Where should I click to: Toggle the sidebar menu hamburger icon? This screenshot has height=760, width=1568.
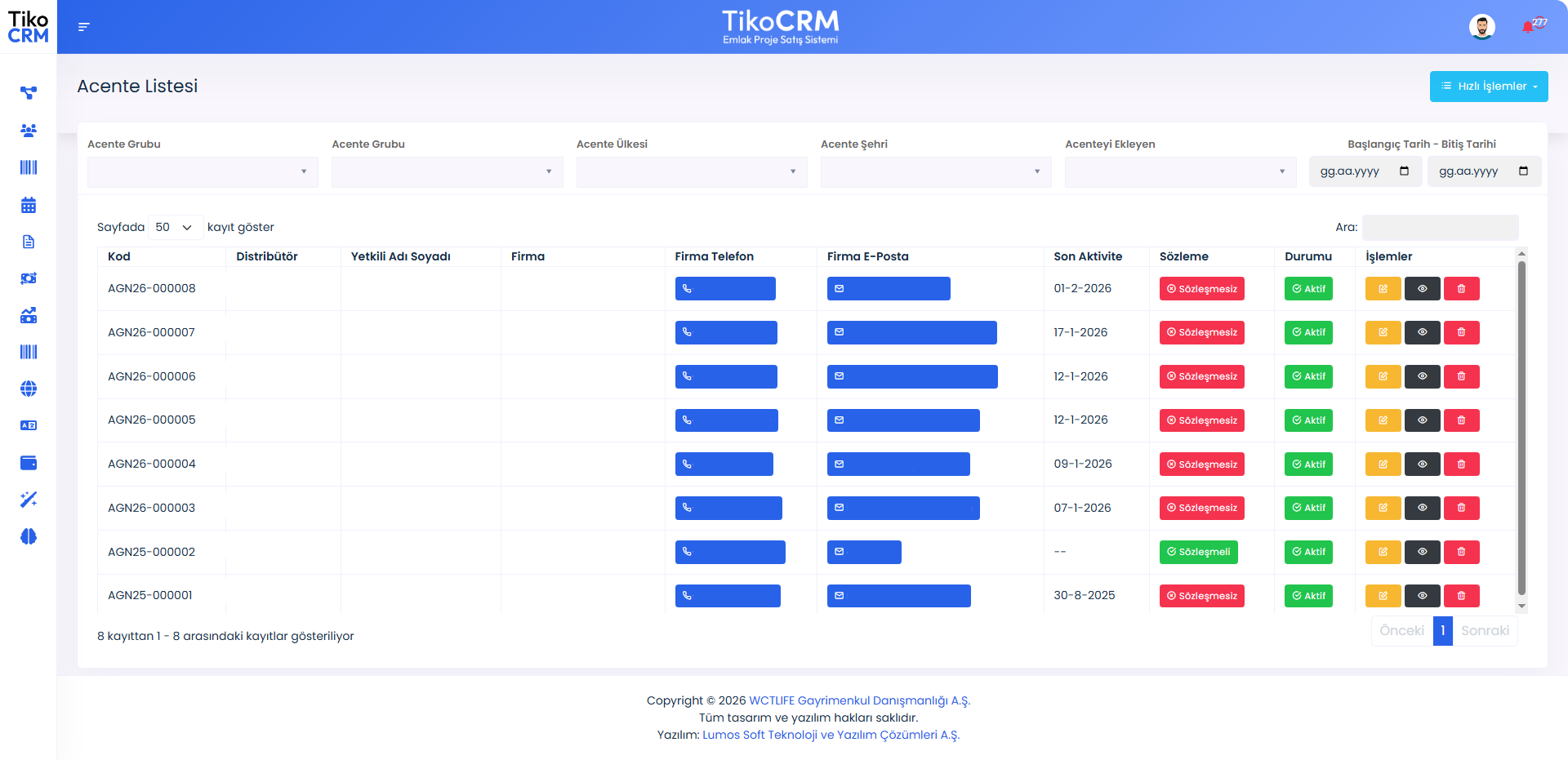pos(83,27)
